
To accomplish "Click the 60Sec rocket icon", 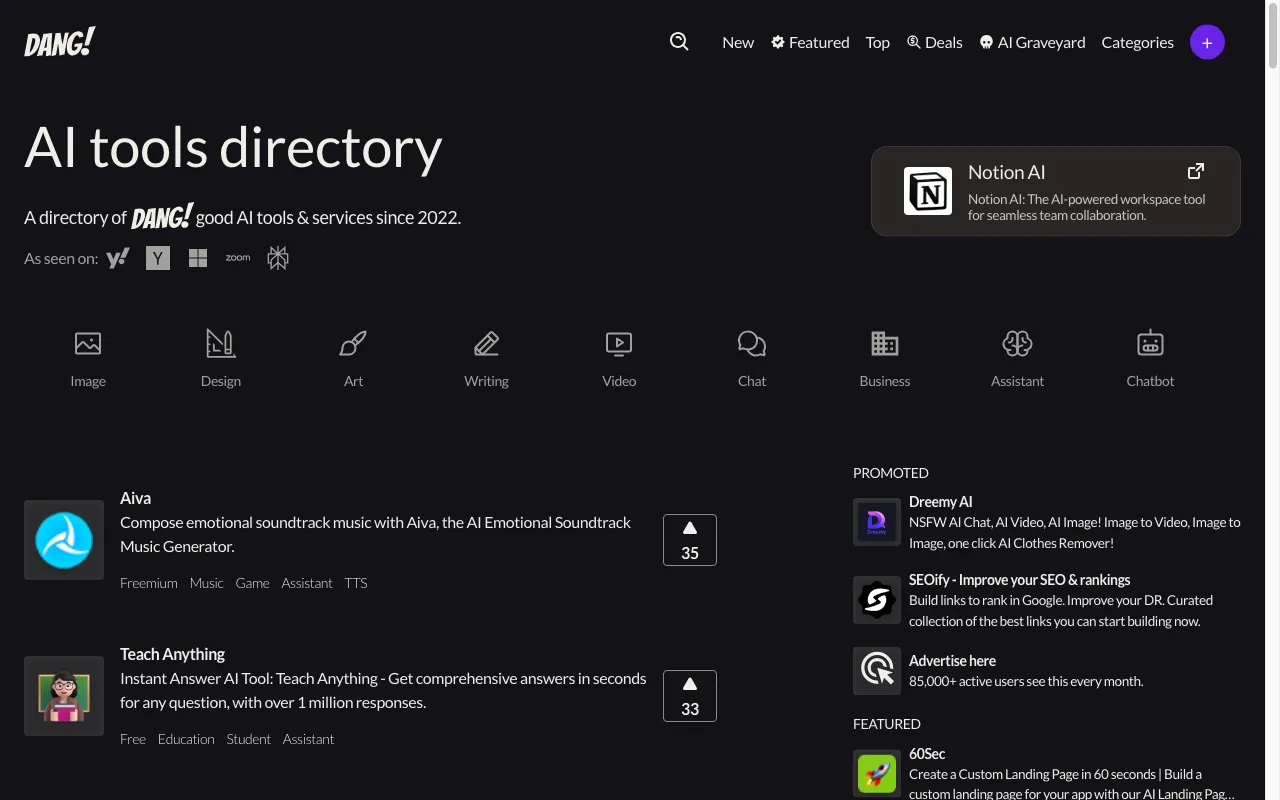I will click(877, 774).
